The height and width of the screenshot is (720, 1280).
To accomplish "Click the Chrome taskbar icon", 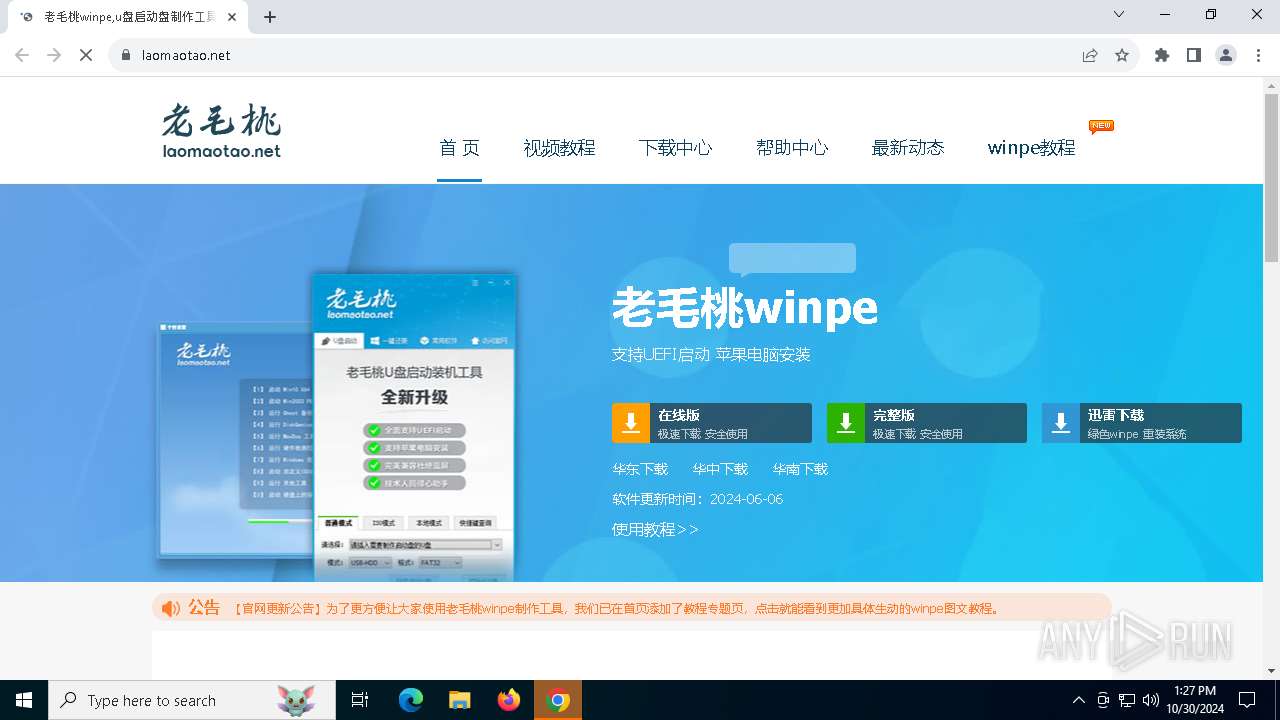I will 559,700.
